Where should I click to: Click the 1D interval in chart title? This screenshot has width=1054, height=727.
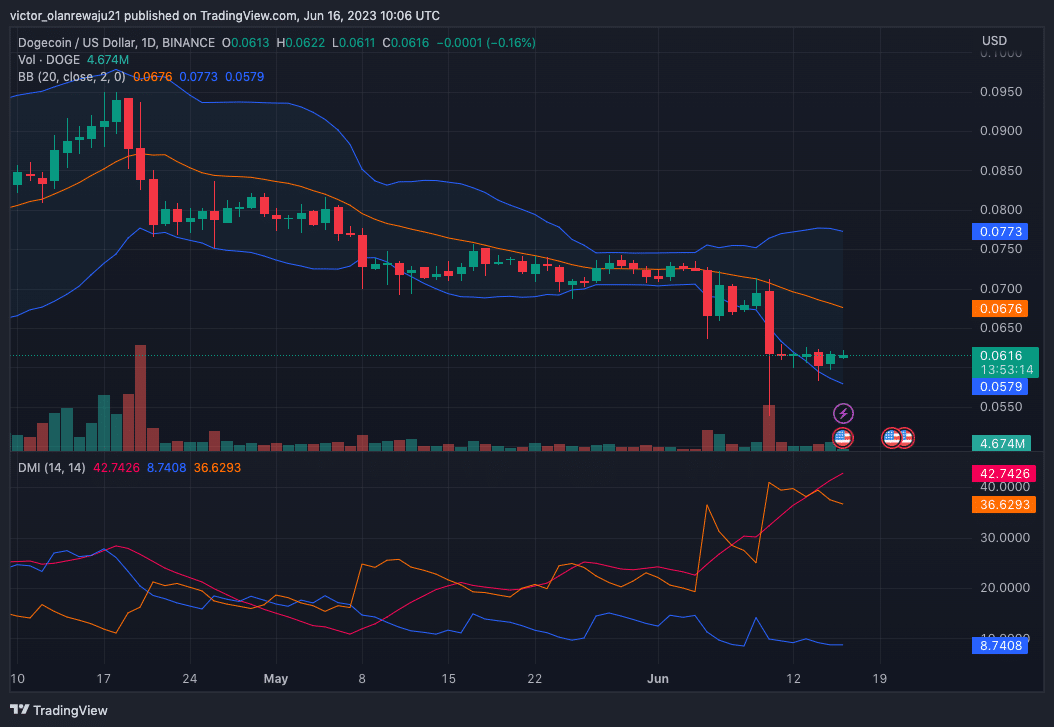[148, 42]
